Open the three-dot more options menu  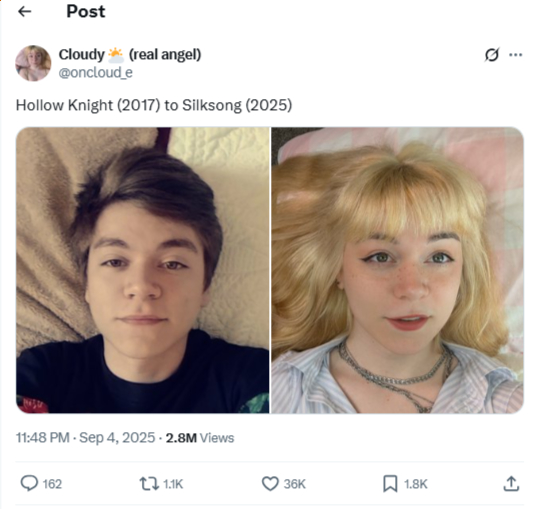[516, 55]
